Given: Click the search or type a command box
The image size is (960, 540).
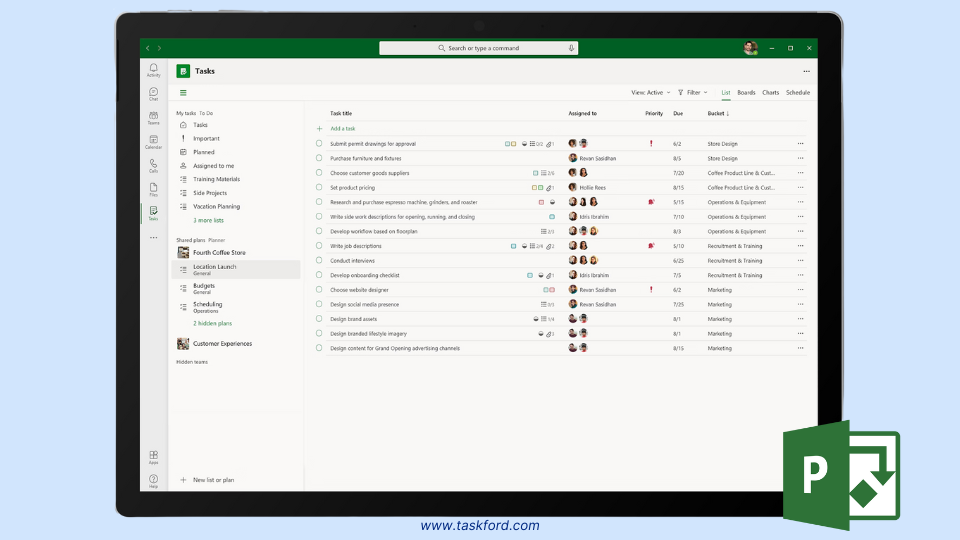Looking at the screenshot, I should coord(478,48).
